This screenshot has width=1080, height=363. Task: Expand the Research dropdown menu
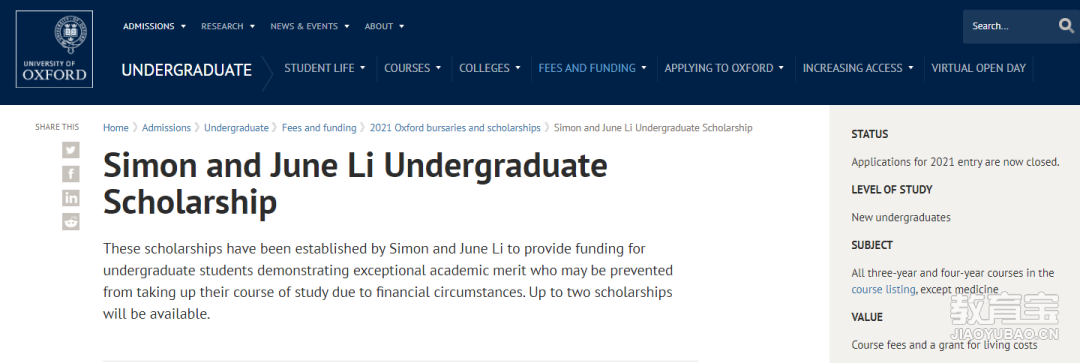point(228,26)
